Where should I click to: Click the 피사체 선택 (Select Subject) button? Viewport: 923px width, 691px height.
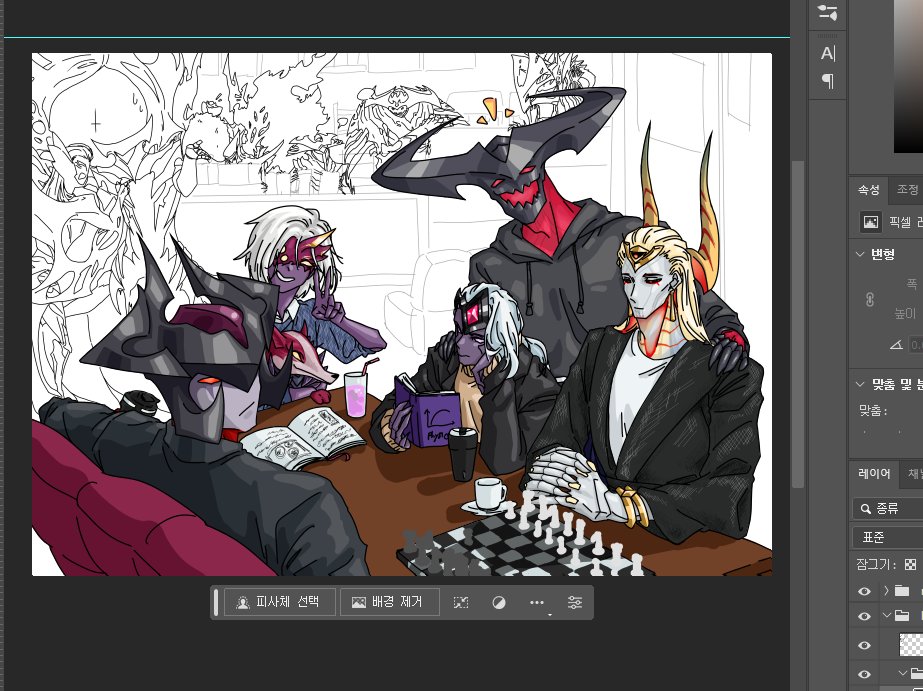pyautogui.click(x=280, y=602)
